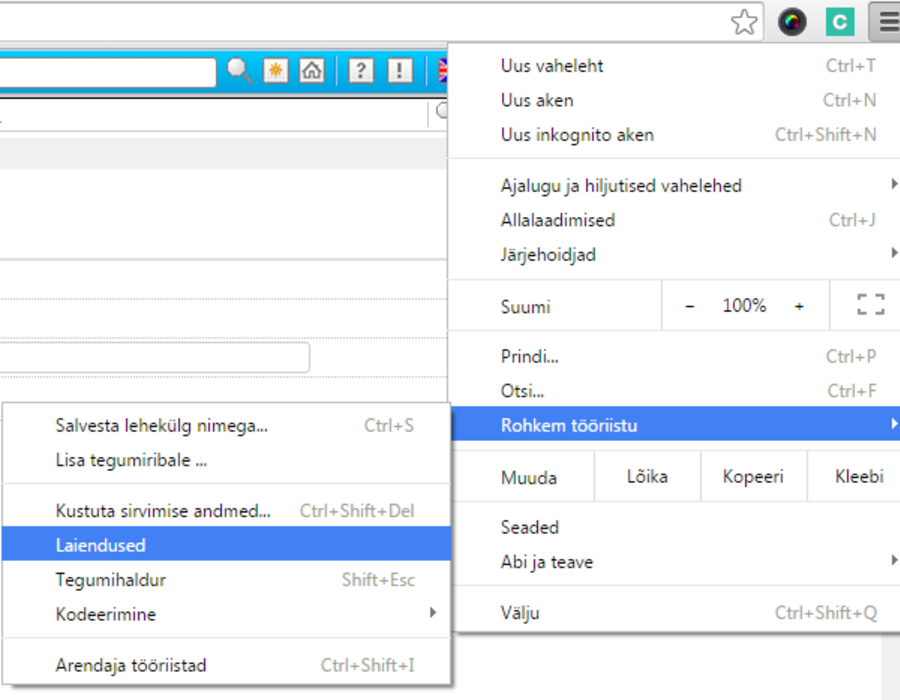Select Lisa tegumiribale ... item
900x700 pixels.
tap(226, 460)
